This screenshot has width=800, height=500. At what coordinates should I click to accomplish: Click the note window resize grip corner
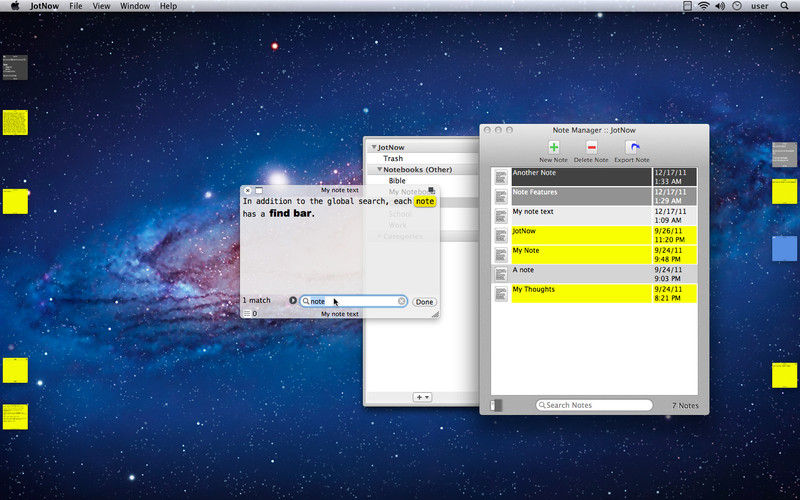(435, 314)
